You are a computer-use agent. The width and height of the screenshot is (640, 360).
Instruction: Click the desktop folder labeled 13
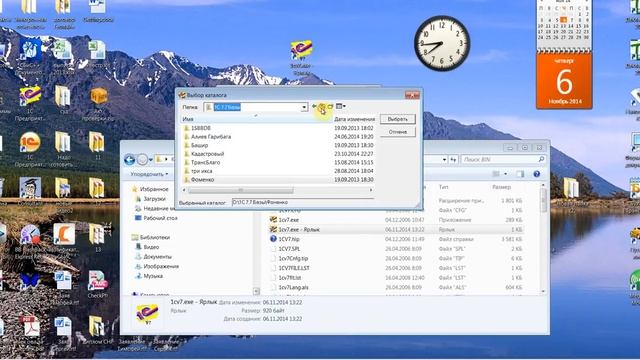97,238
